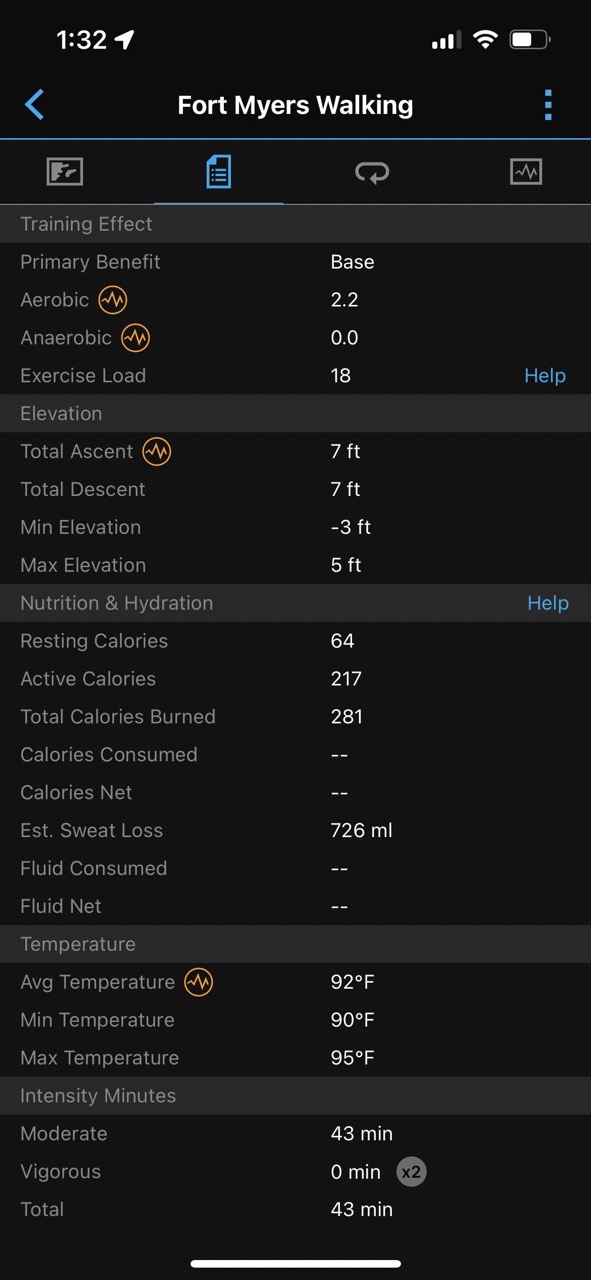This screenshot has width=591, height=1280.
Task: Open Help for Nutrition & Hydration
Action: coord(548,603)
